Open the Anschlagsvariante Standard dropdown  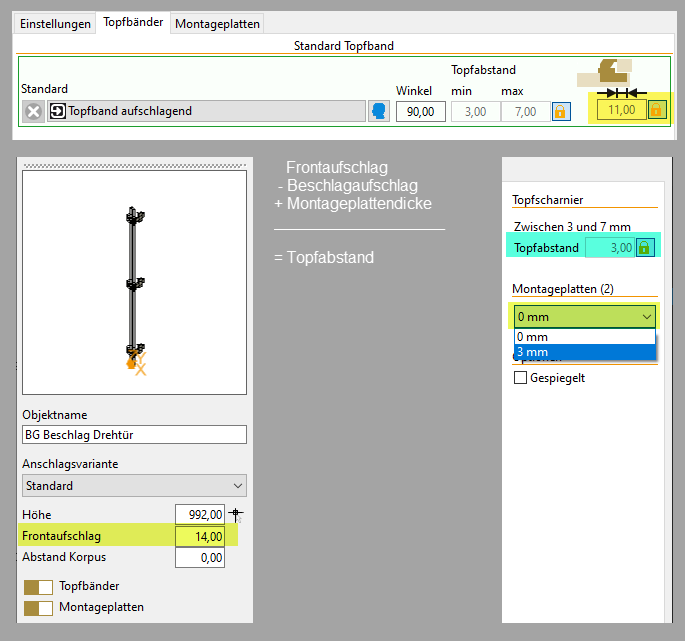134,486
